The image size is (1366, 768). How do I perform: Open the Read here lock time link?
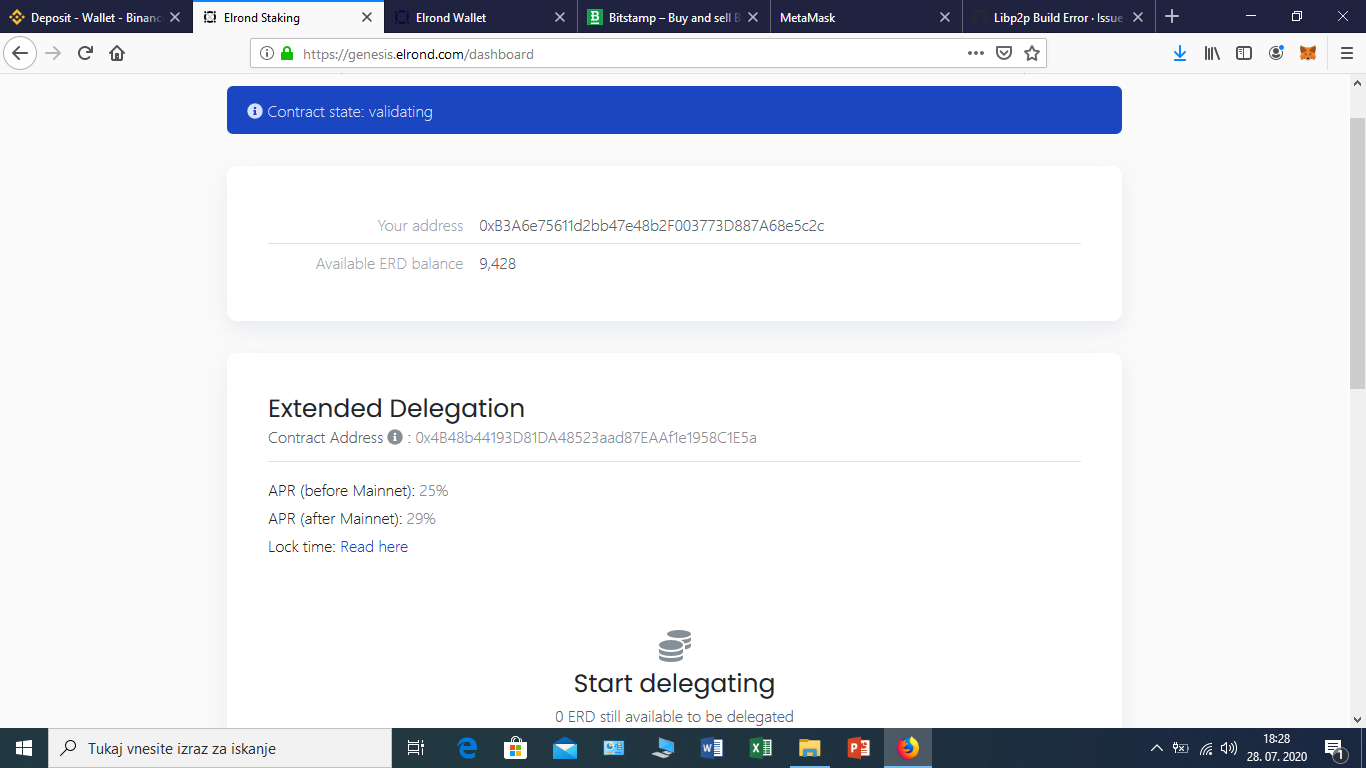tap(374, 546)
